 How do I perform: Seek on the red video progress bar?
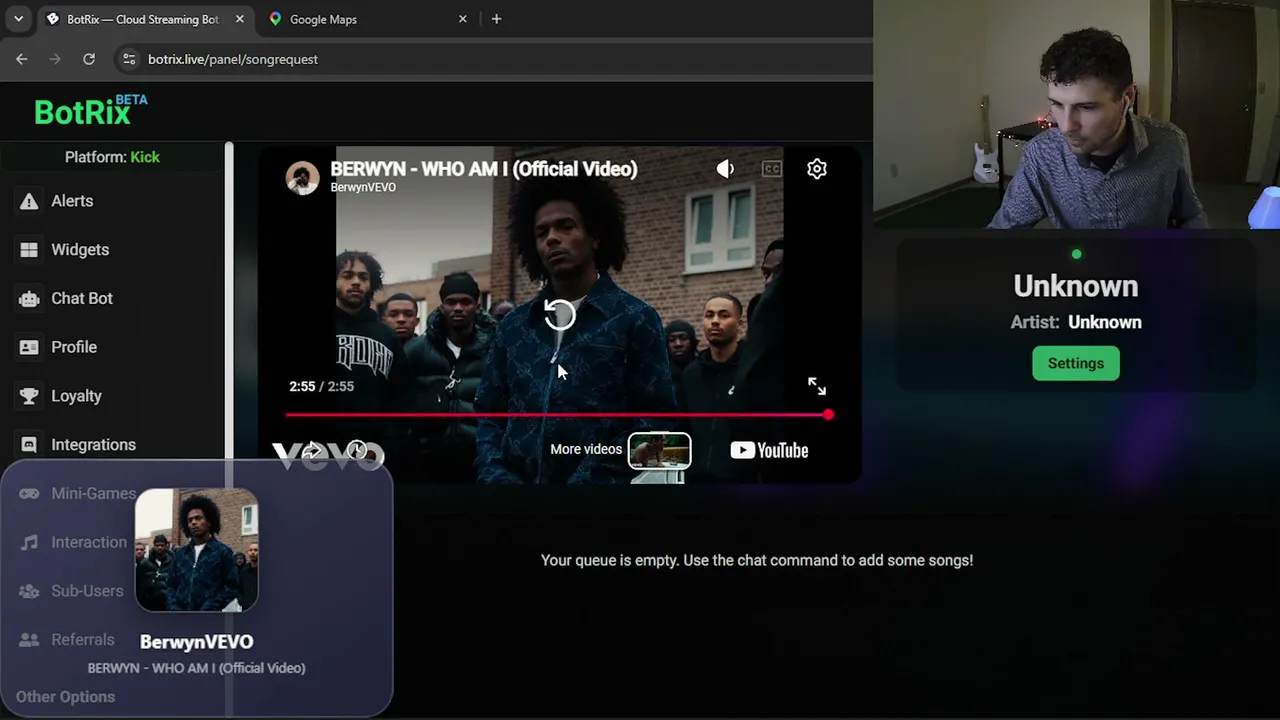[557, 414]
